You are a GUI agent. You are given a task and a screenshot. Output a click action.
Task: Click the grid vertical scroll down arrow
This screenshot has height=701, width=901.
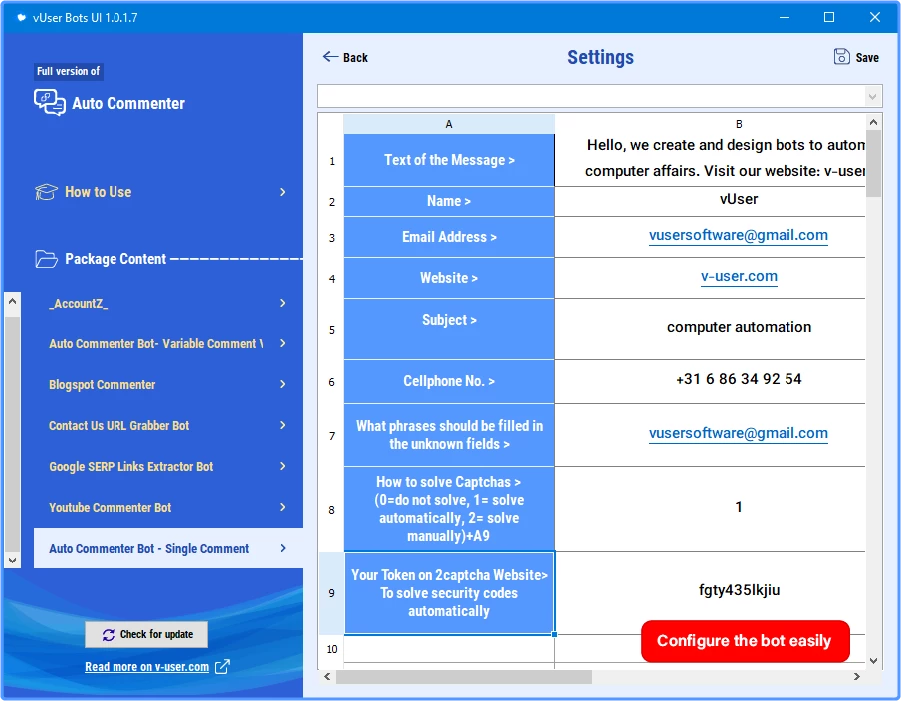click(x=873, y=661)
